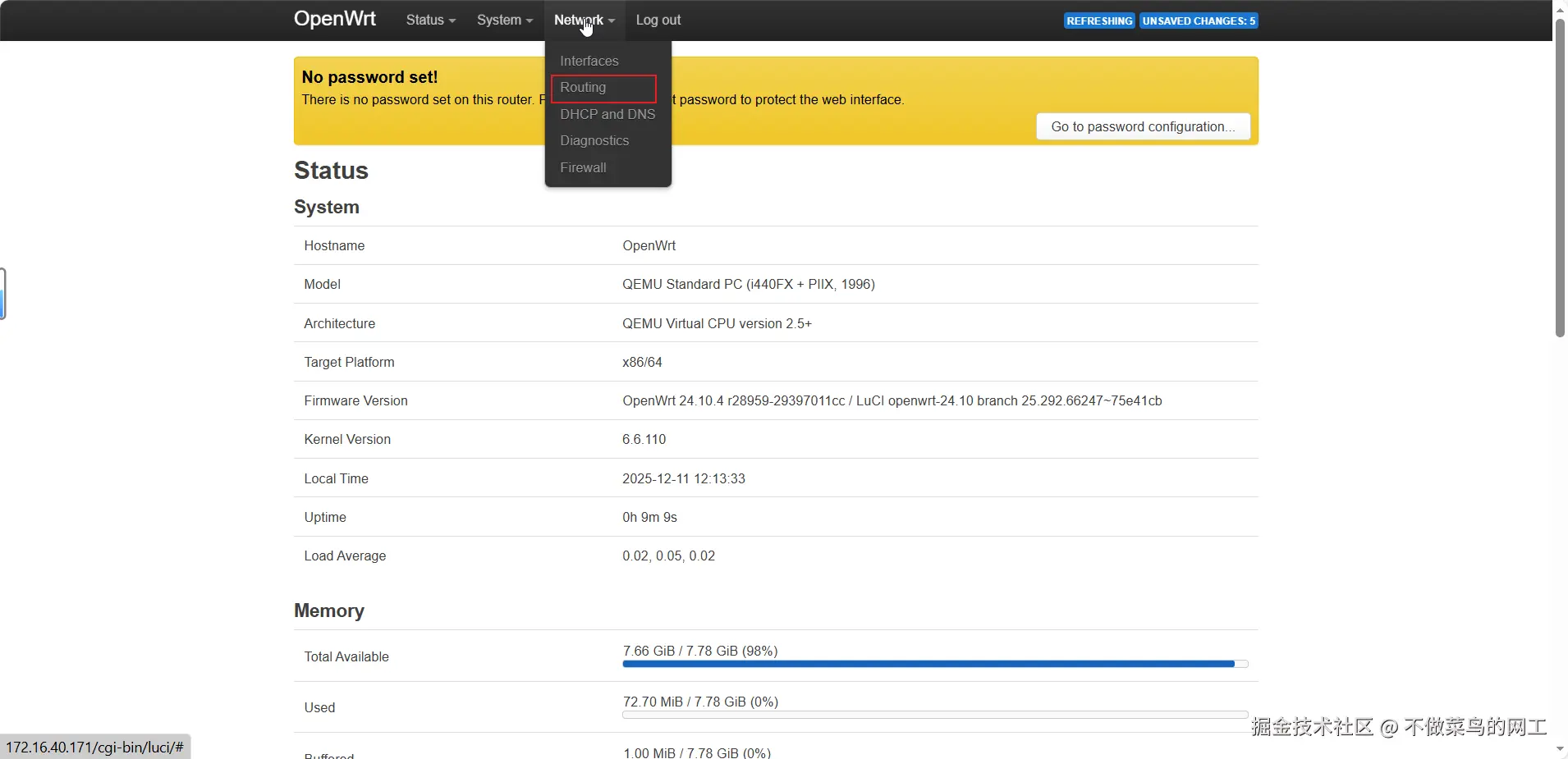This screenshot has height=759, width=1568.
Task: Click the Used memory progress bar
Action: coord(935,715)
